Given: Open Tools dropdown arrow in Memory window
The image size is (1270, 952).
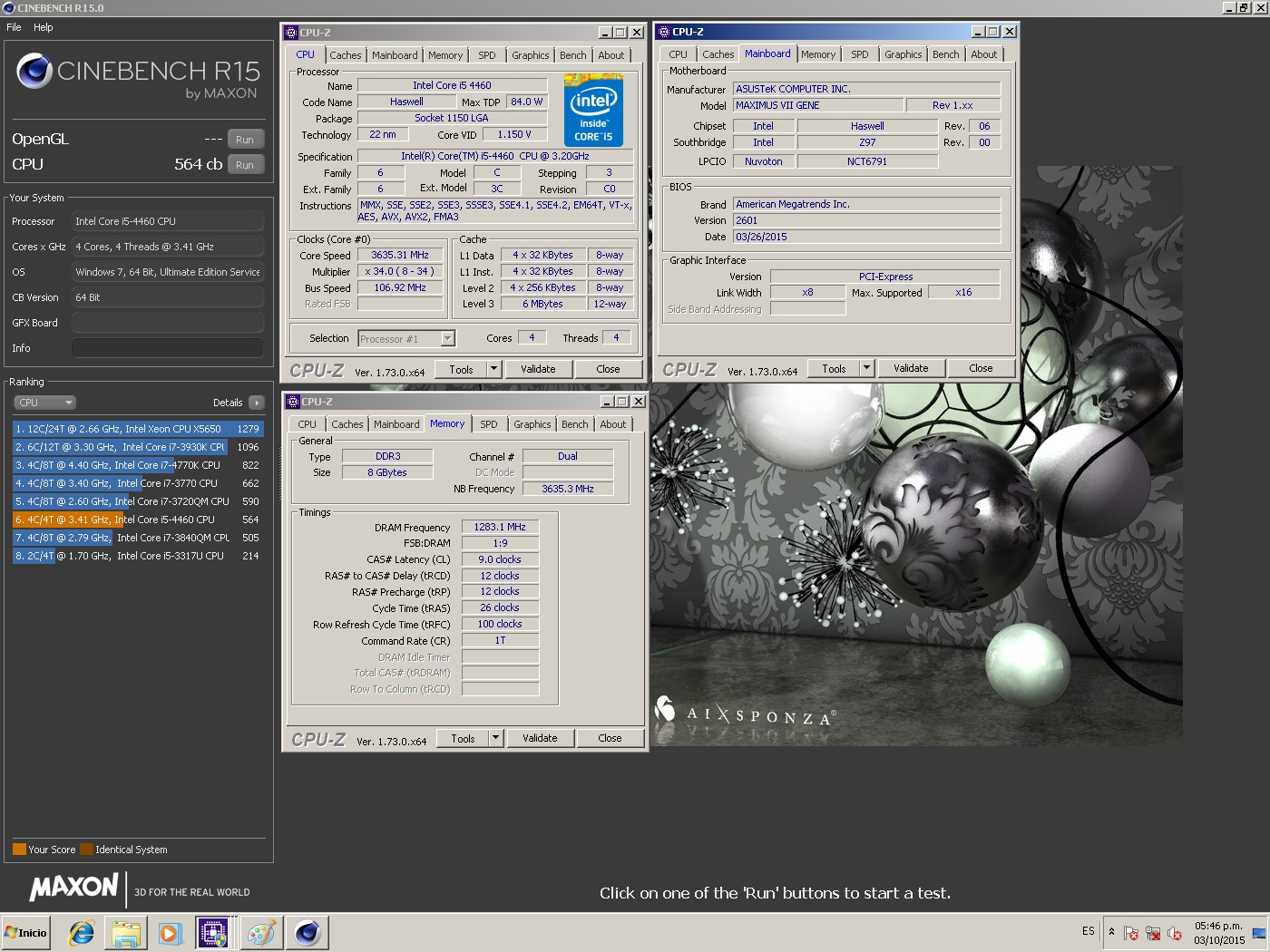Looking at the screenshot, I should click(x=495, y=738).
